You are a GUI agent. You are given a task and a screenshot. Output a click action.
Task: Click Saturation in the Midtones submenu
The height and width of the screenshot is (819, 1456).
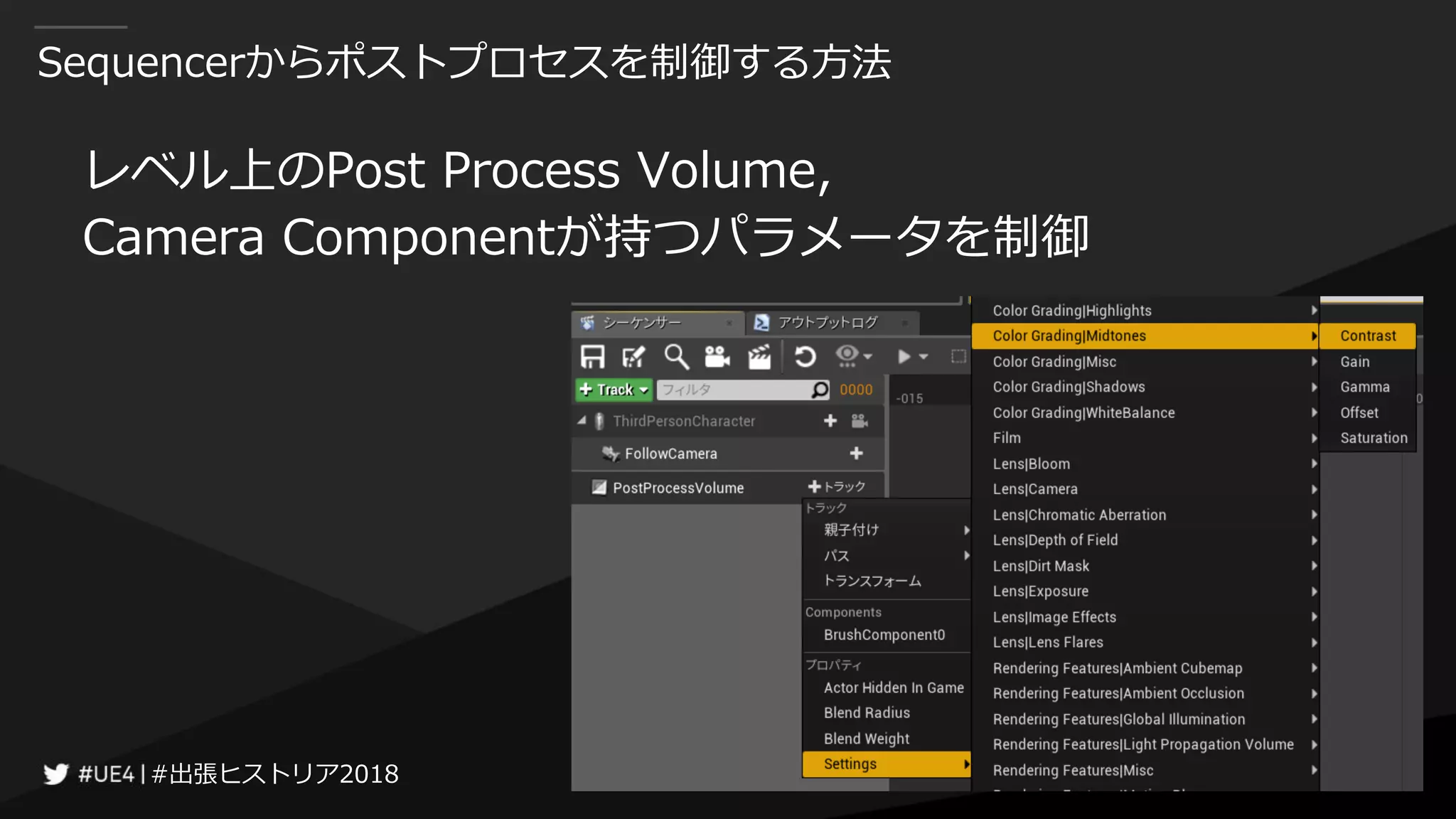point(1374,439)
